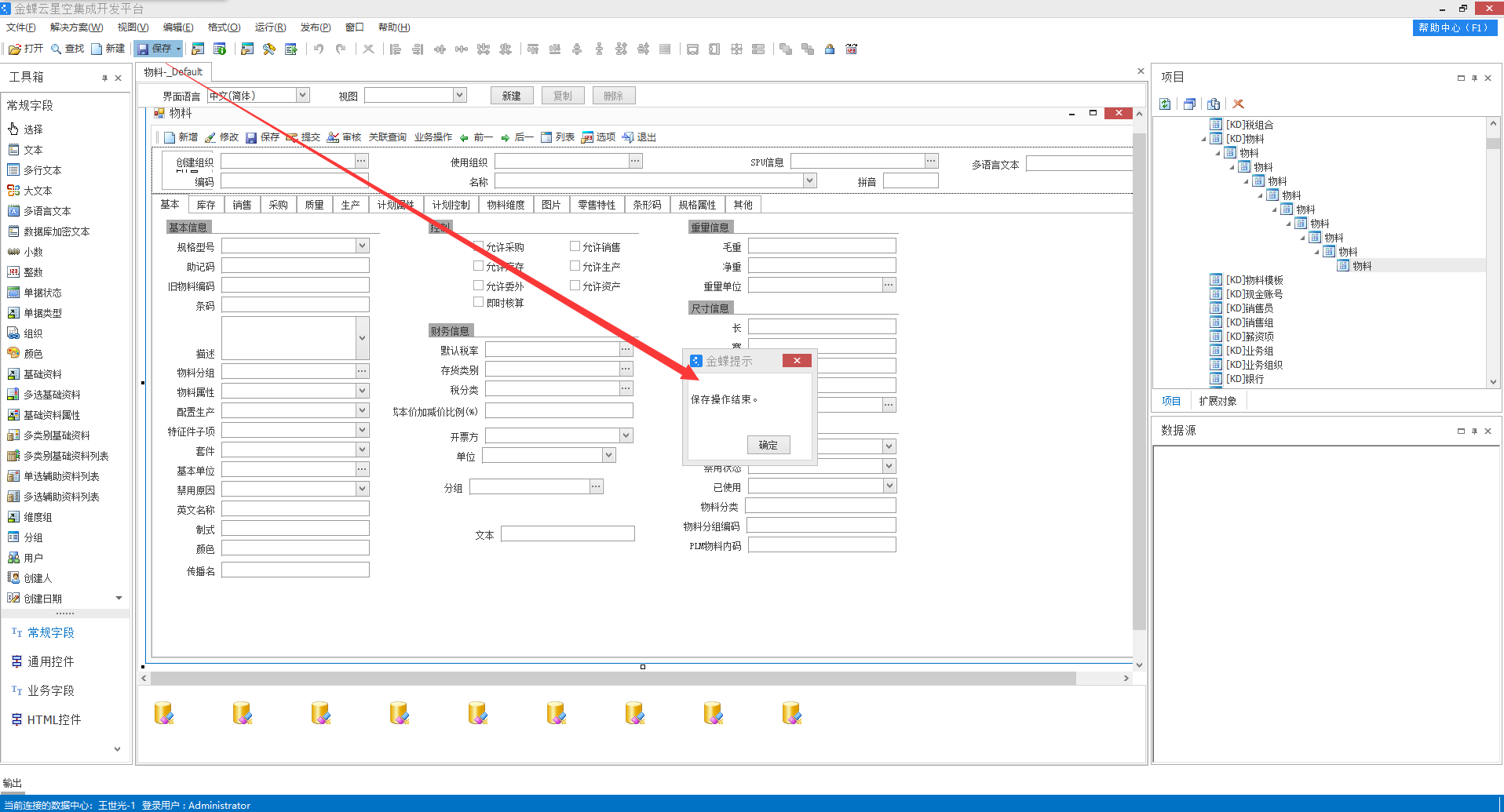Switch to the 扩展对象 tab
1504x812 pixels.
1217,401
